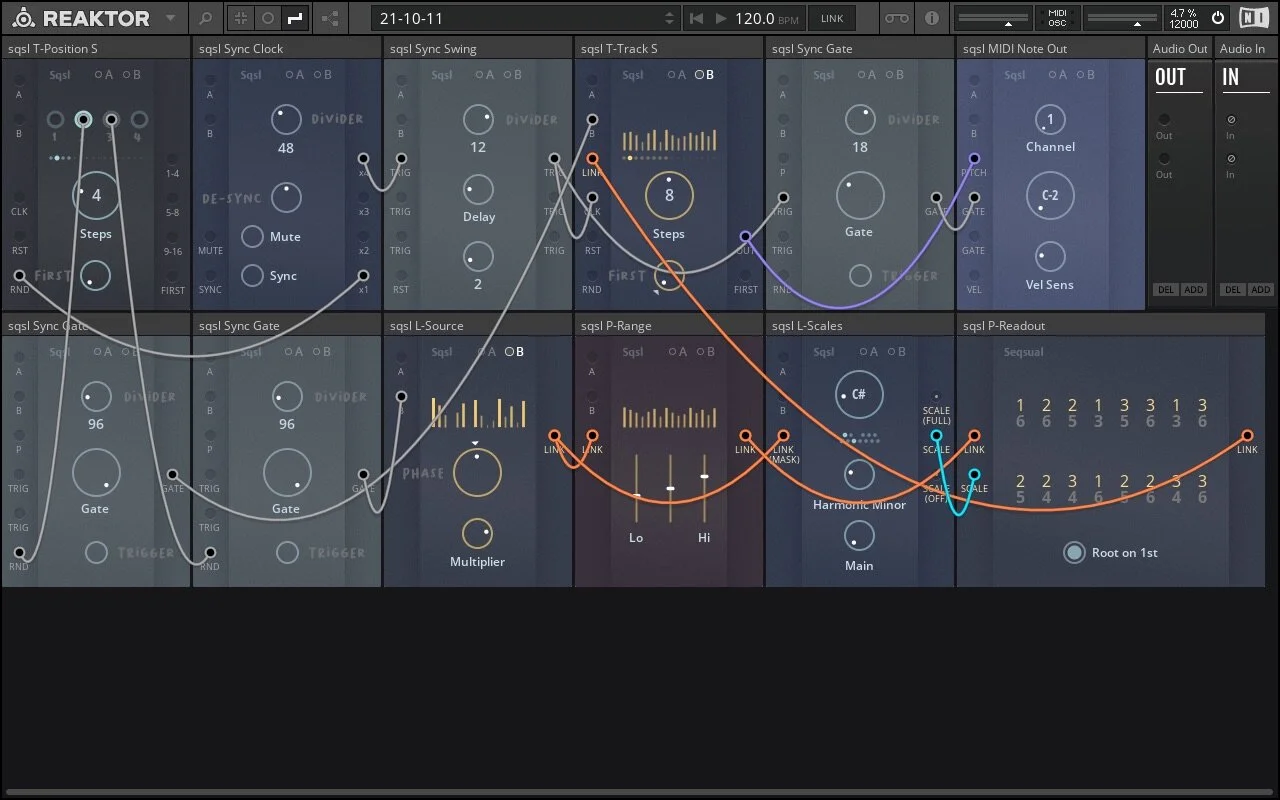Click the MIDI OSC activity indicator

(1056, 18)
